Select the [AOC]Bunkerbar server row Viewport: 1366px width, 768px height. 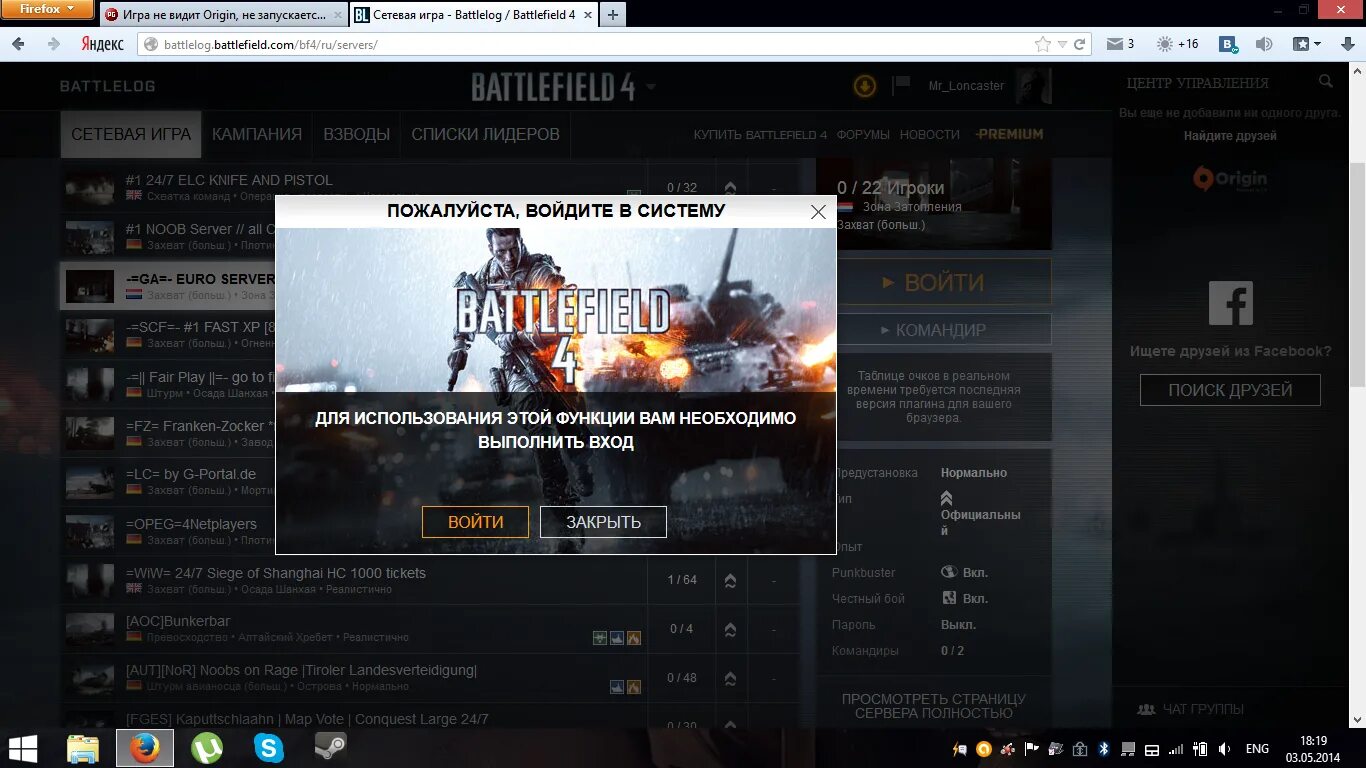[430, 629]
